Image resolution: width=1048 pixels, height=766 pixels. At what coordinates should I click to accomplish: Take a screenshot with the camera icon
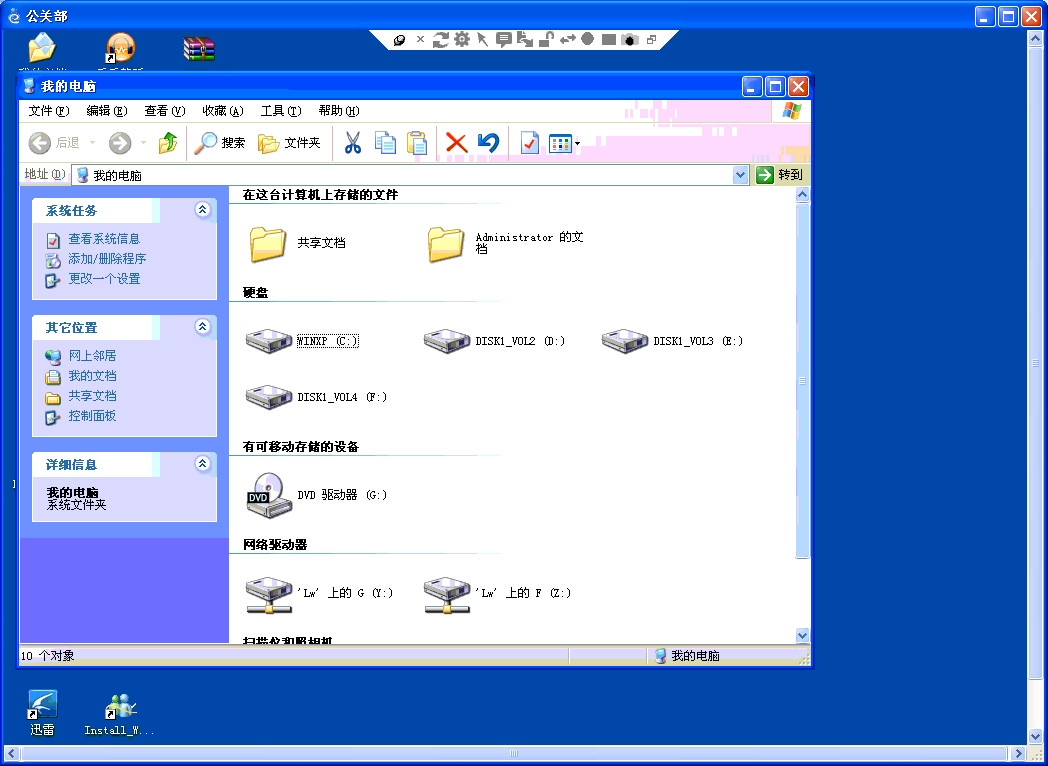(x=630, y=40)
